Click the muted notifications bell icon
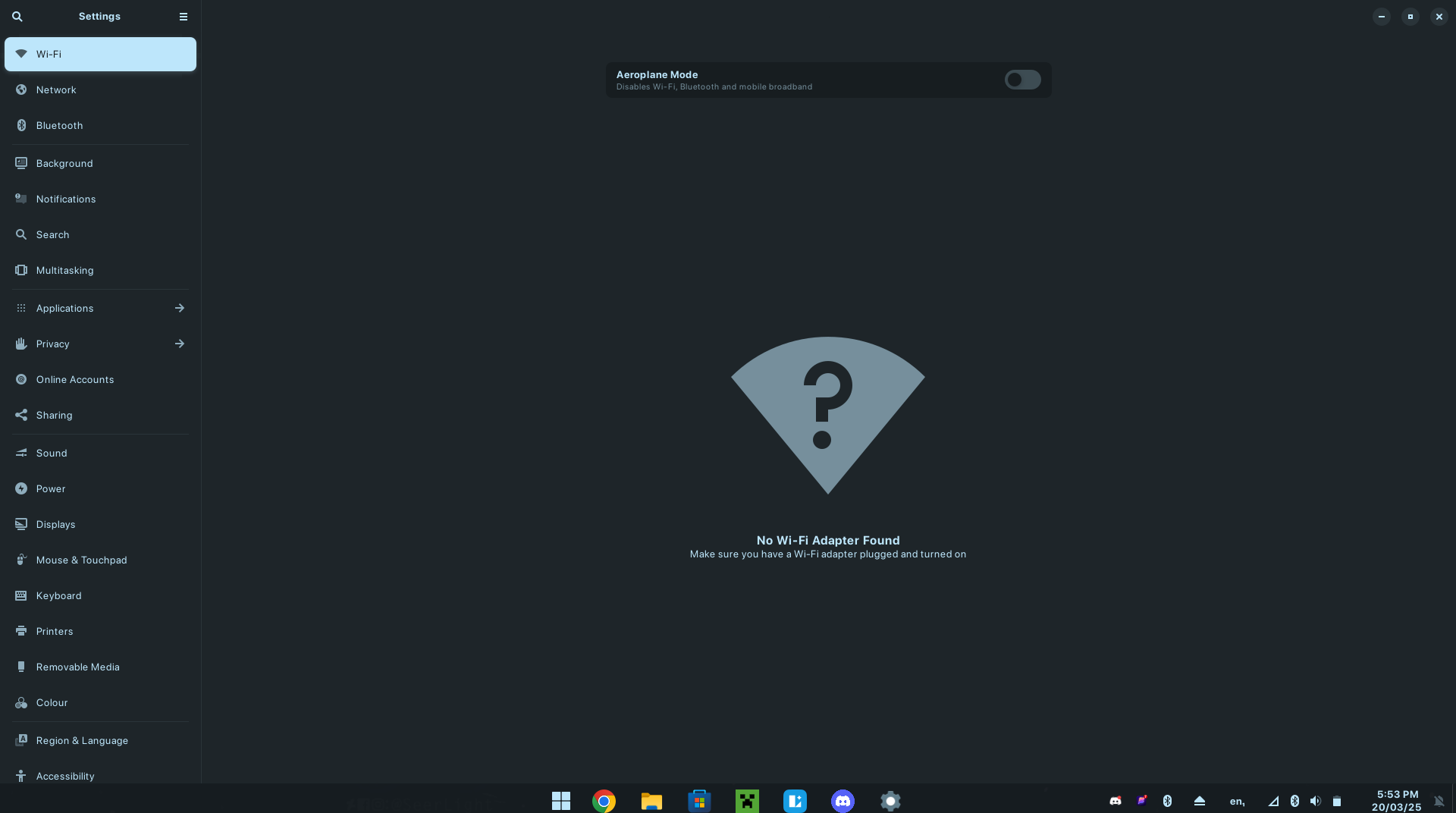The height and width of the screenshot is (813, 1456). coord(1439,801)
